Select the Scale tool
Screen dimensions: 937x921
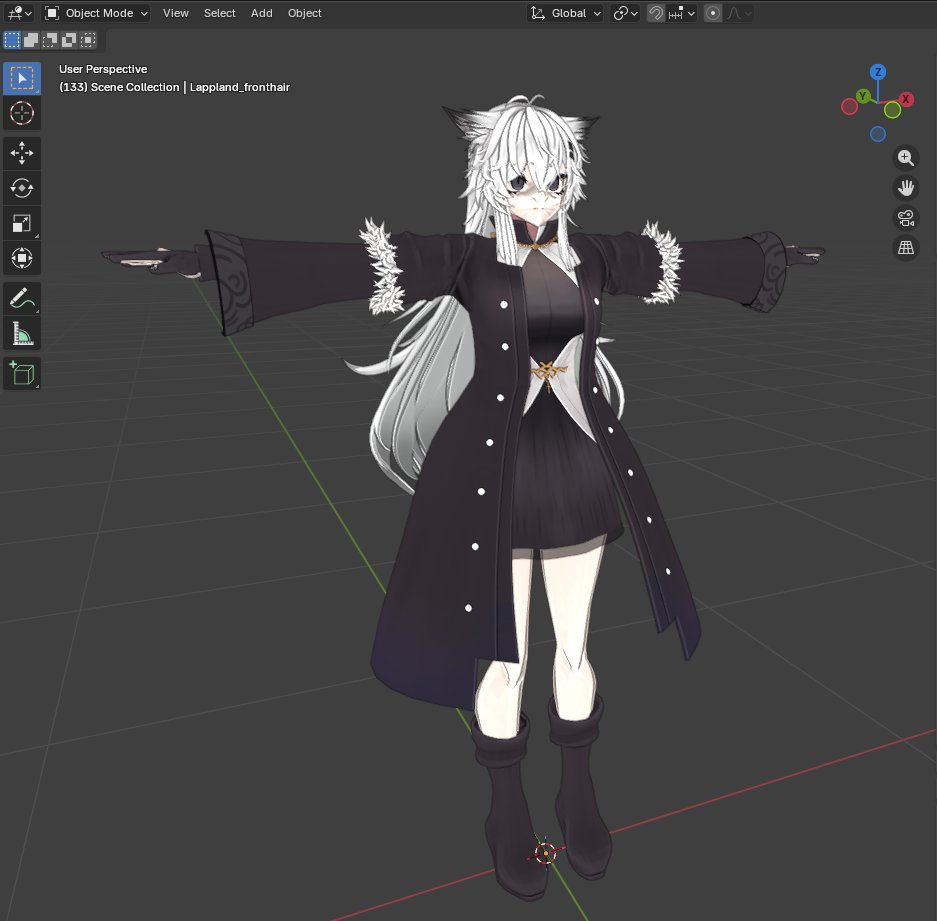[22, 224]
